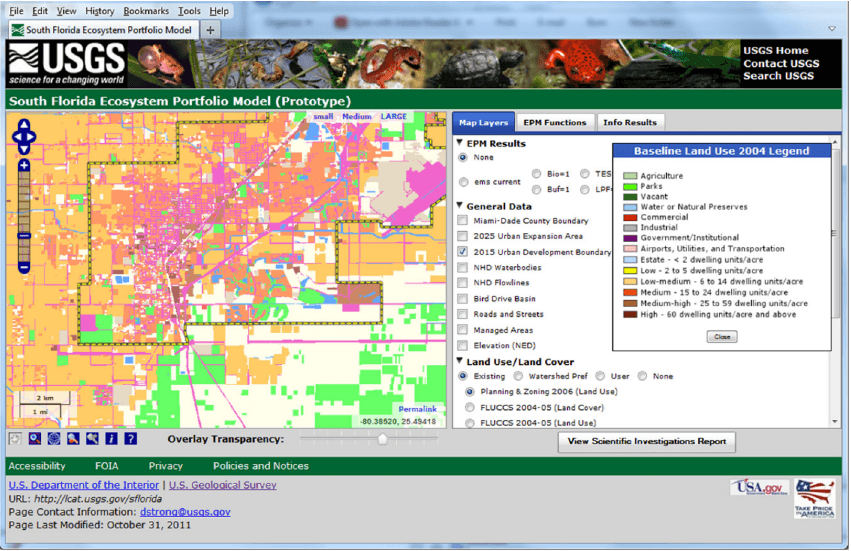Uncheck 2015 Urban Development Boundary layer
851x551 pixels.
[461, 252]
